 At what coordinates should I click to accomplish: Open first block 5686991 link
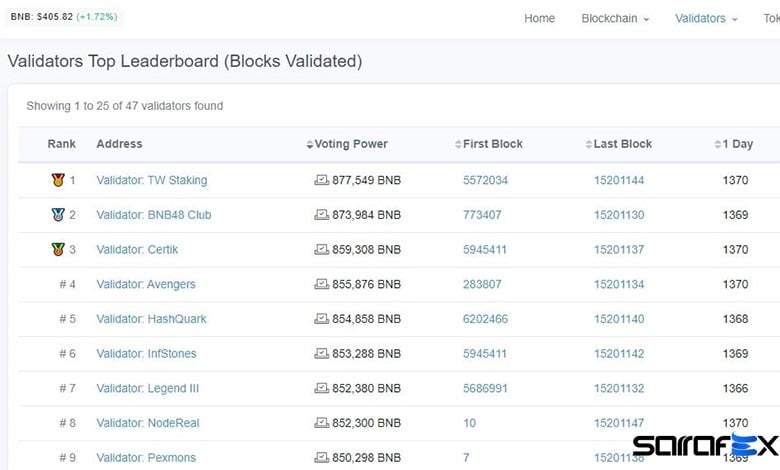(485, 388)
